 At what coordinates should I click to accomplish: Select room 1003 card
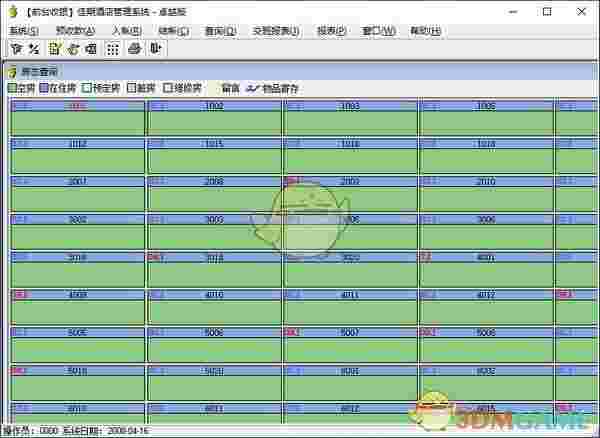tap(350, 117)
